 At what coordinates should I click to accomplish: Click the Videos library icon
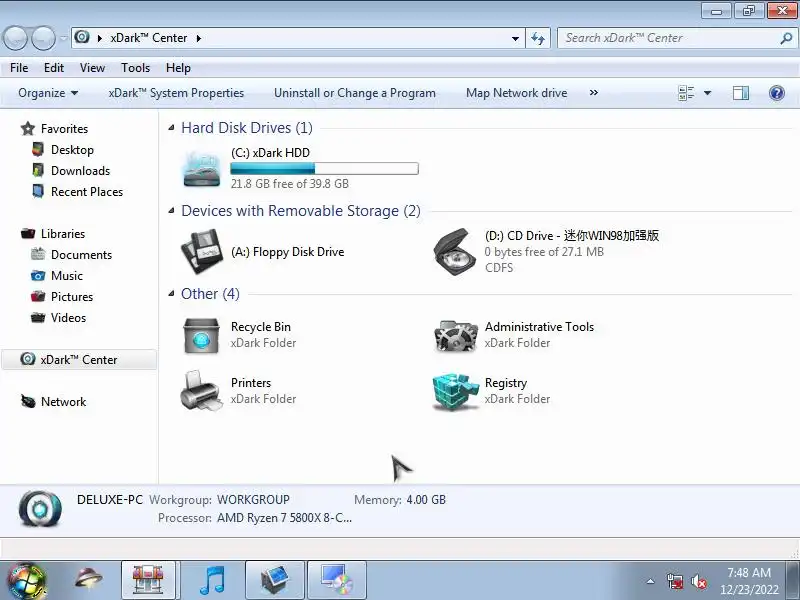pos(38,317)
